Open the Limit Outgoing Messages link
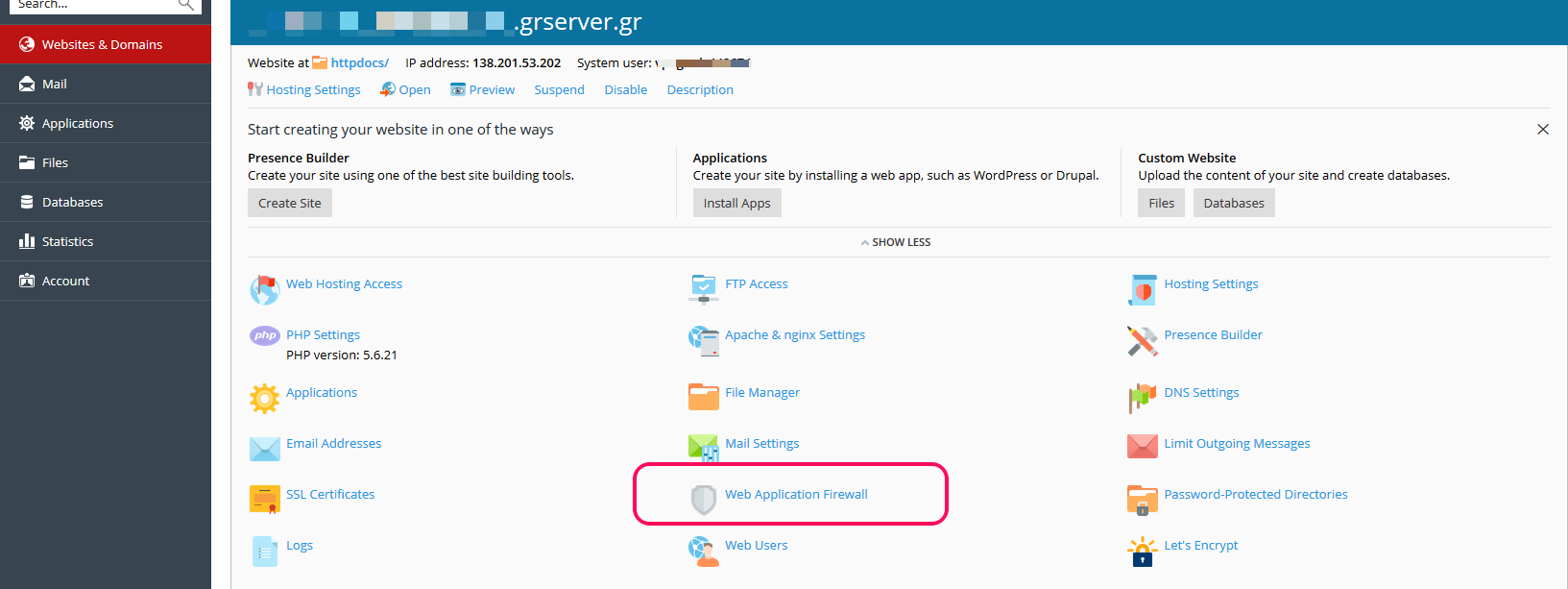The image size is (1568, 589). (x=1237, y=443)
